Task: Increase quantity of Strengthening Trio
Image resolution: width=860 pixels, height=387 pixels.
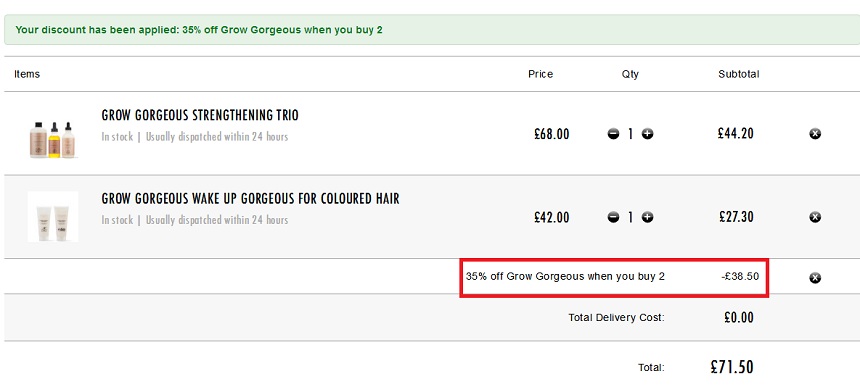Action: point(648,134)
